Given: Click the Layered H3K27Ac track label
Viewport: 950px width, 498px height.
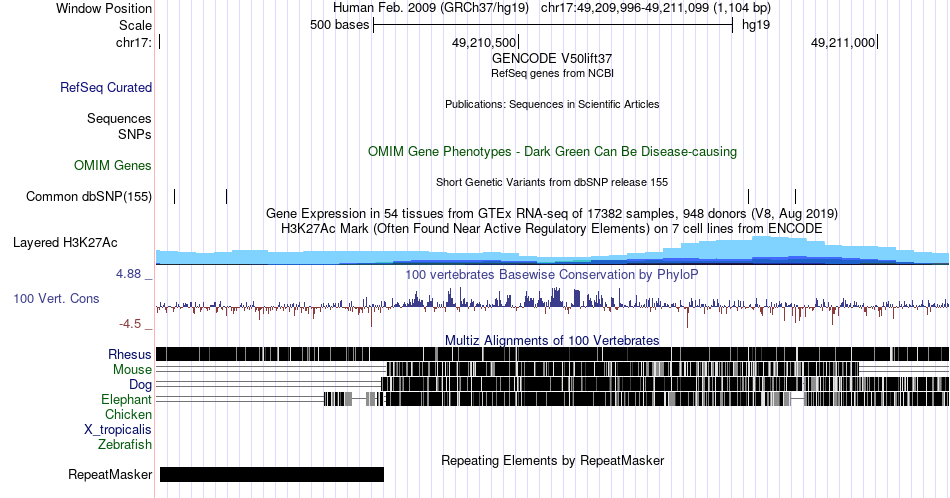Looking at the screenshot, I should point(65,242).
